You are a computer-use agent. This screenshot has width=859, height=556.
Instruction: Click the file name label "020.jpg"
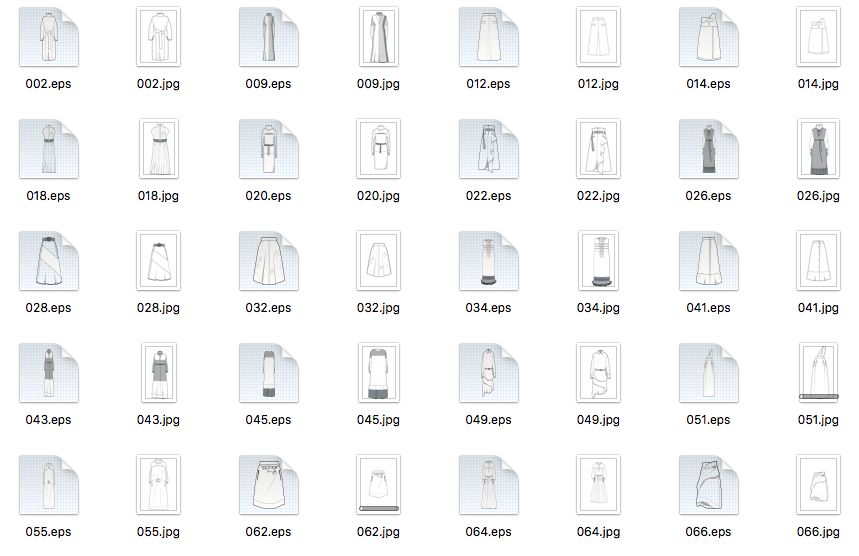click(379, 196)
